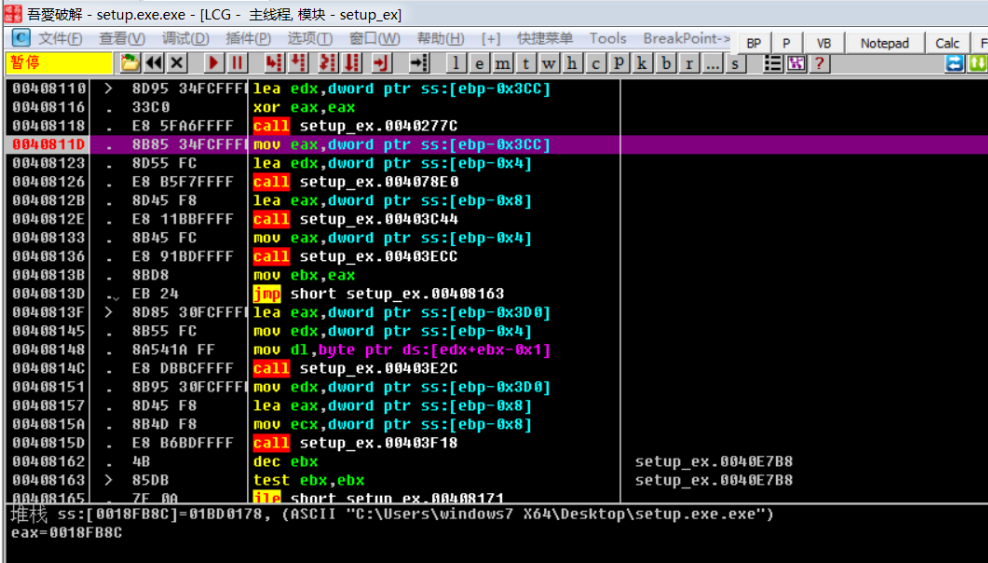Open CPU window with 'c' button
This screenshot has width=988, height=563.
595,64
